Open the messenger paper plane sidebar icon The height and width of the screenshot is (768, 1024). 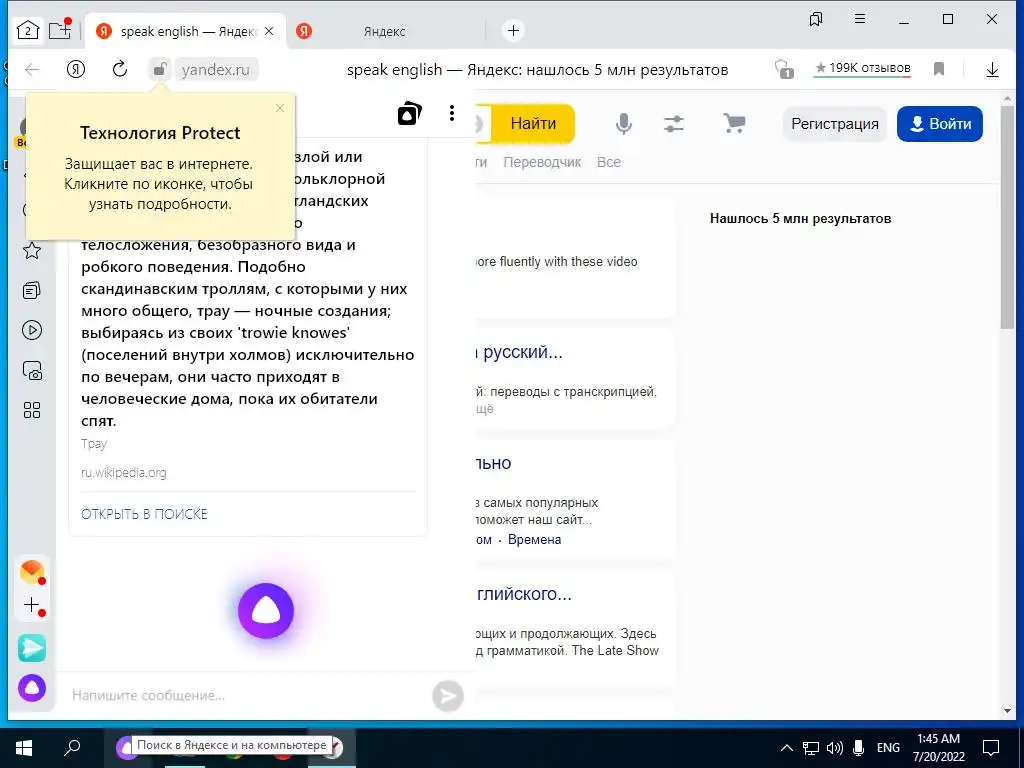32,648
